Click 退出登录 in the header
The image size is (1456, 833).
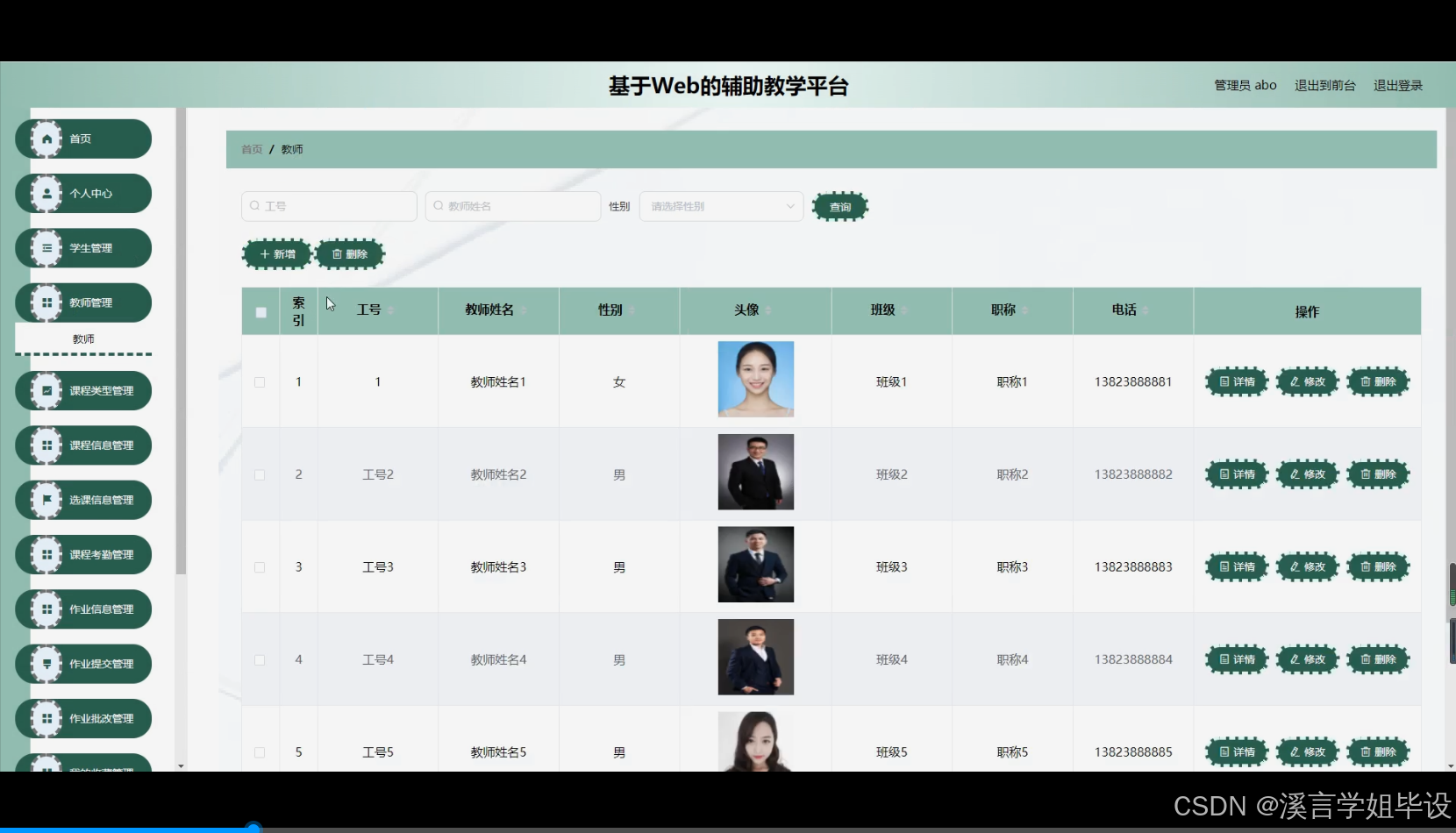(x=1397, y=85)
